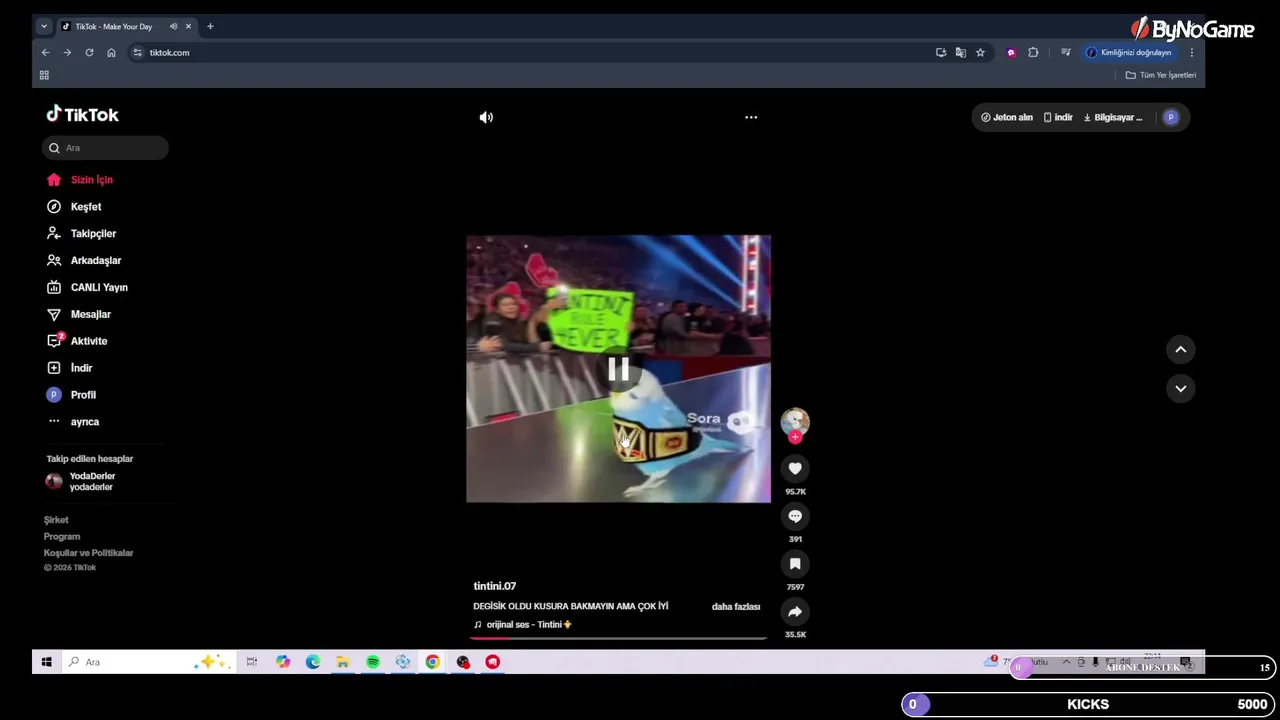Expand the caption with 'daha fazlası'

pos(736,607)
